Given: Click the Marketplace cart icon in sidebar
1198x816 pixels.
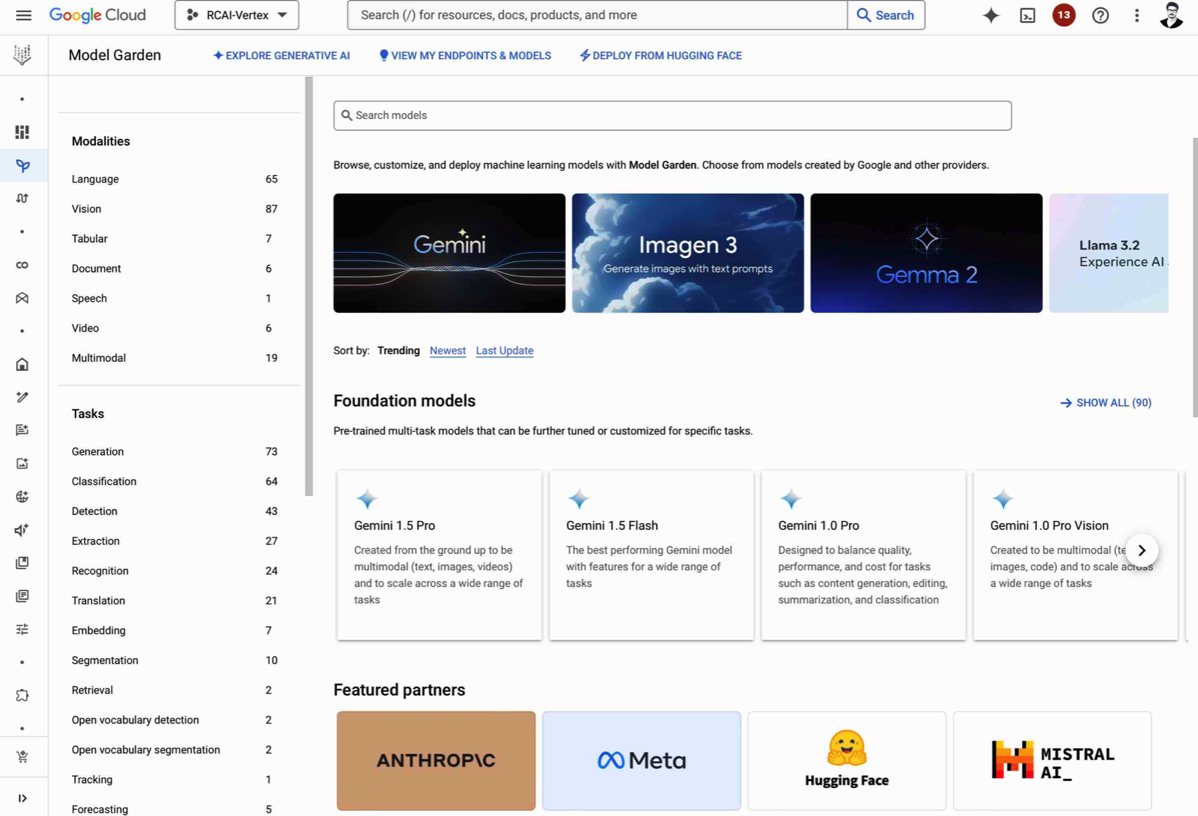Looking at the screenshot, I should [x=22, y=757].
